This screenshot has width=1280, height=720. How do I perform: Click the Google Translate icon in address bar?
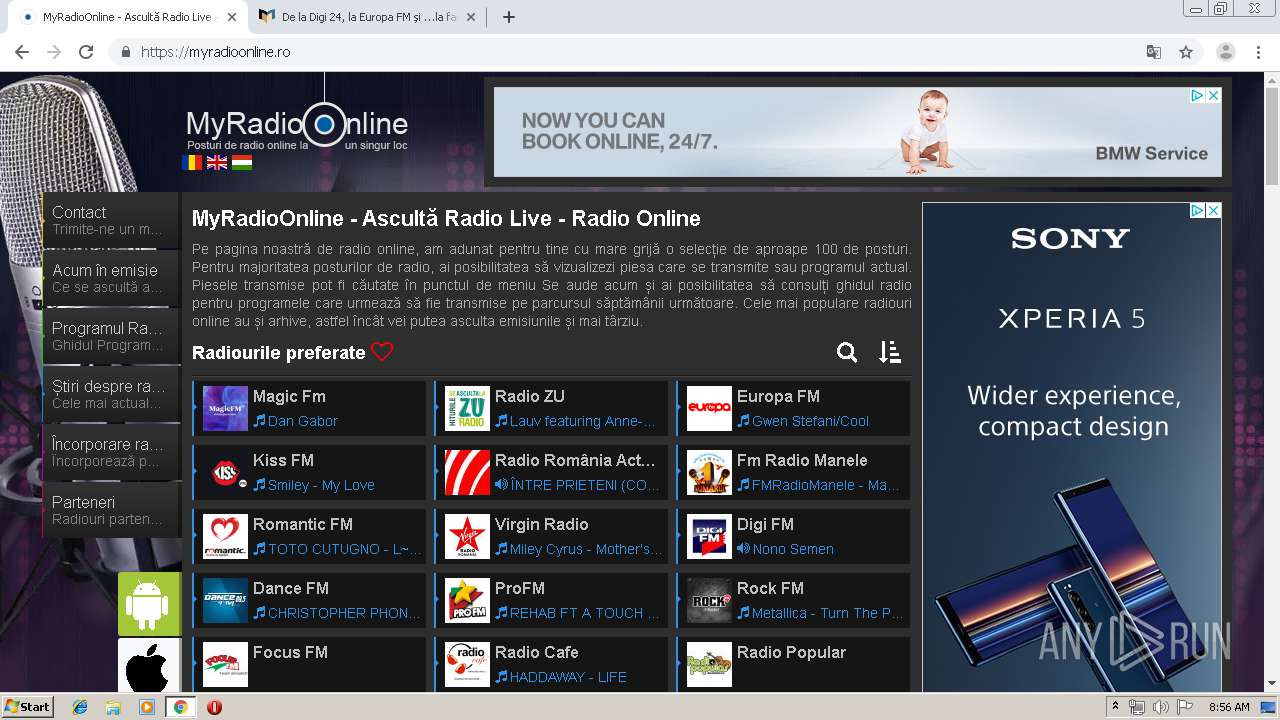(x=1153, y=52)
